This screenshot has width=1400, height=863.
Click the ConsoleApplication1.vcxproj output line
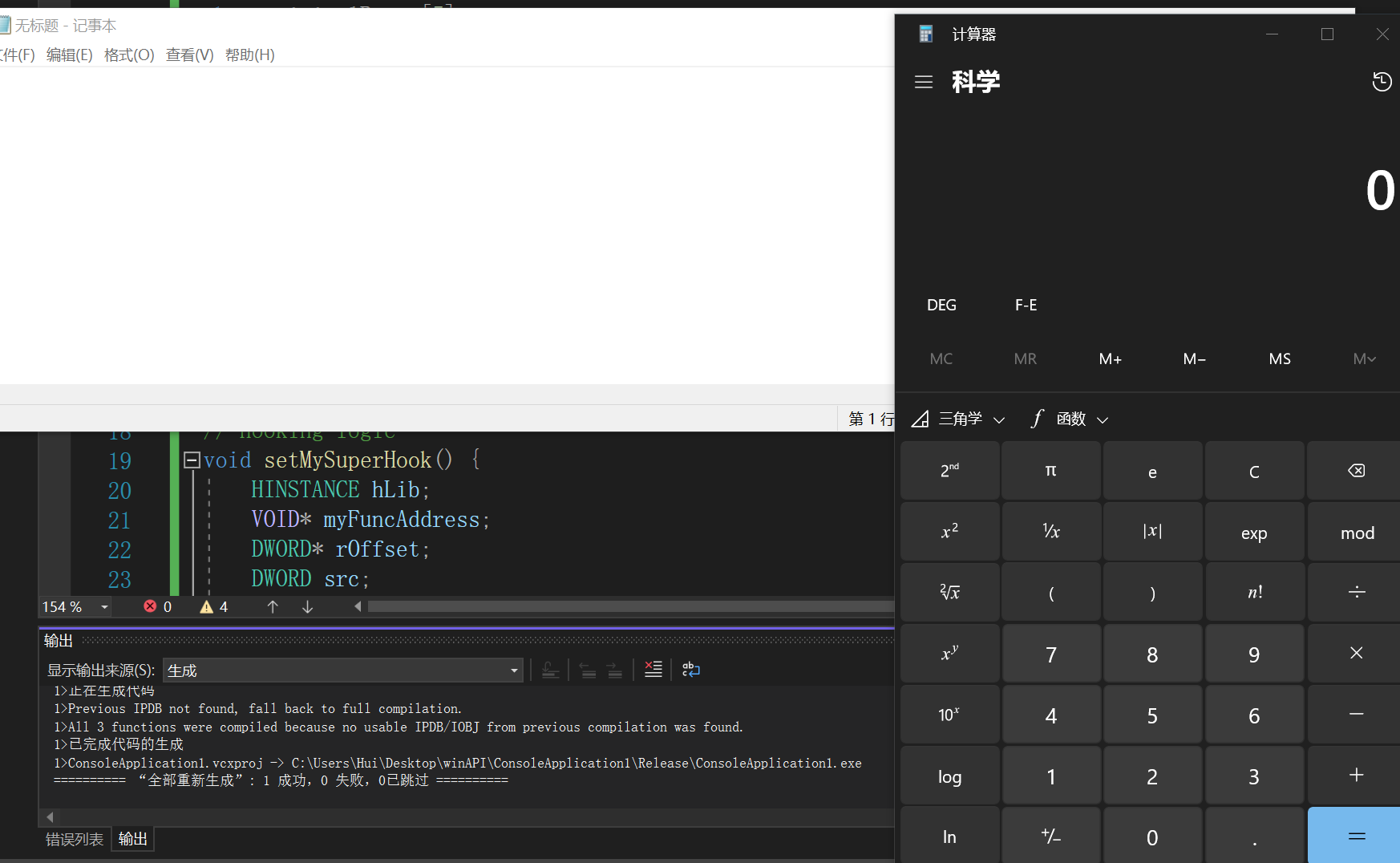coord(458,763)
